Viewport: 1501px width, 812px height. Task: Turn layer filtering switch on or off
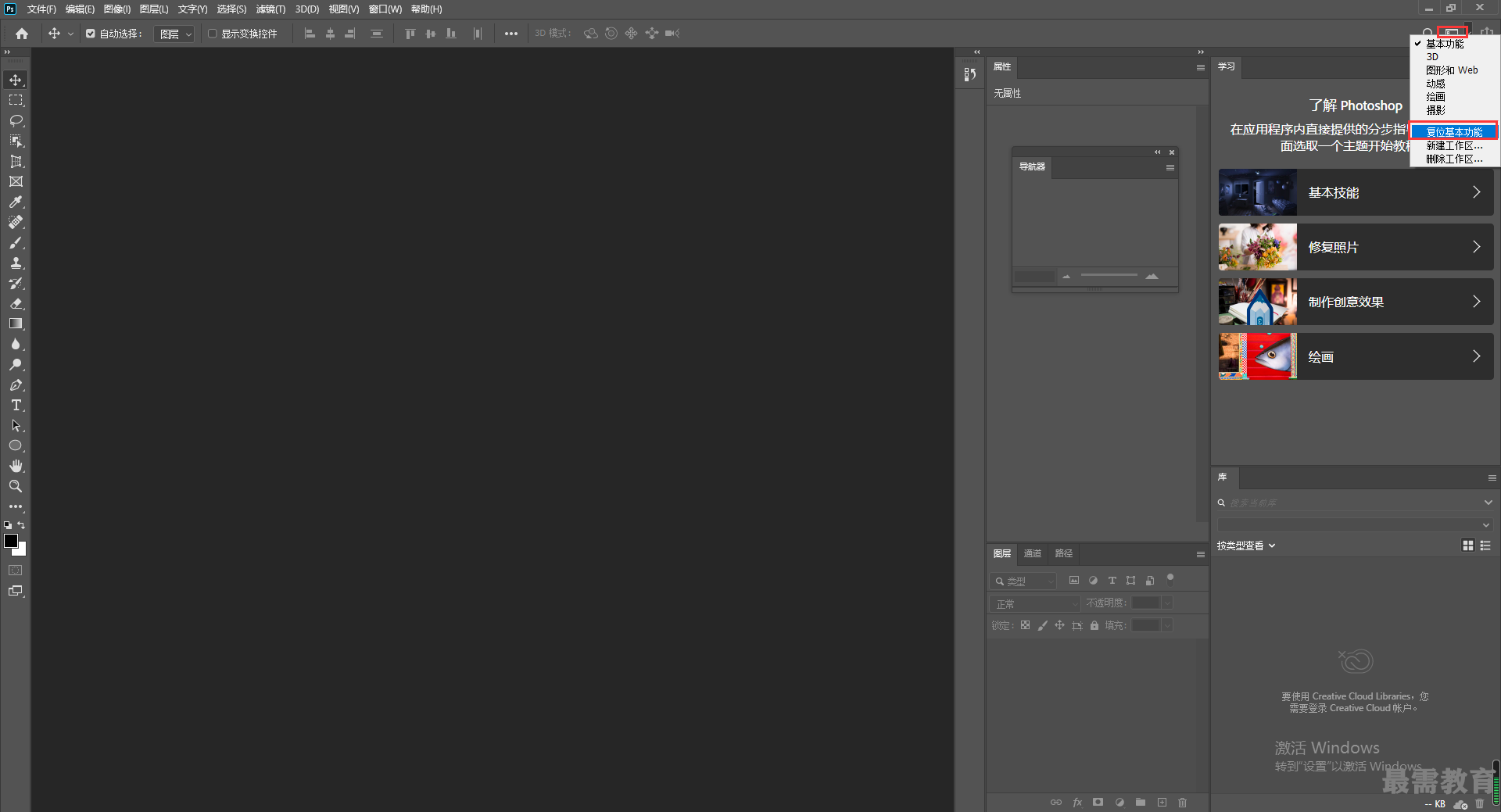pos(1170,579)
